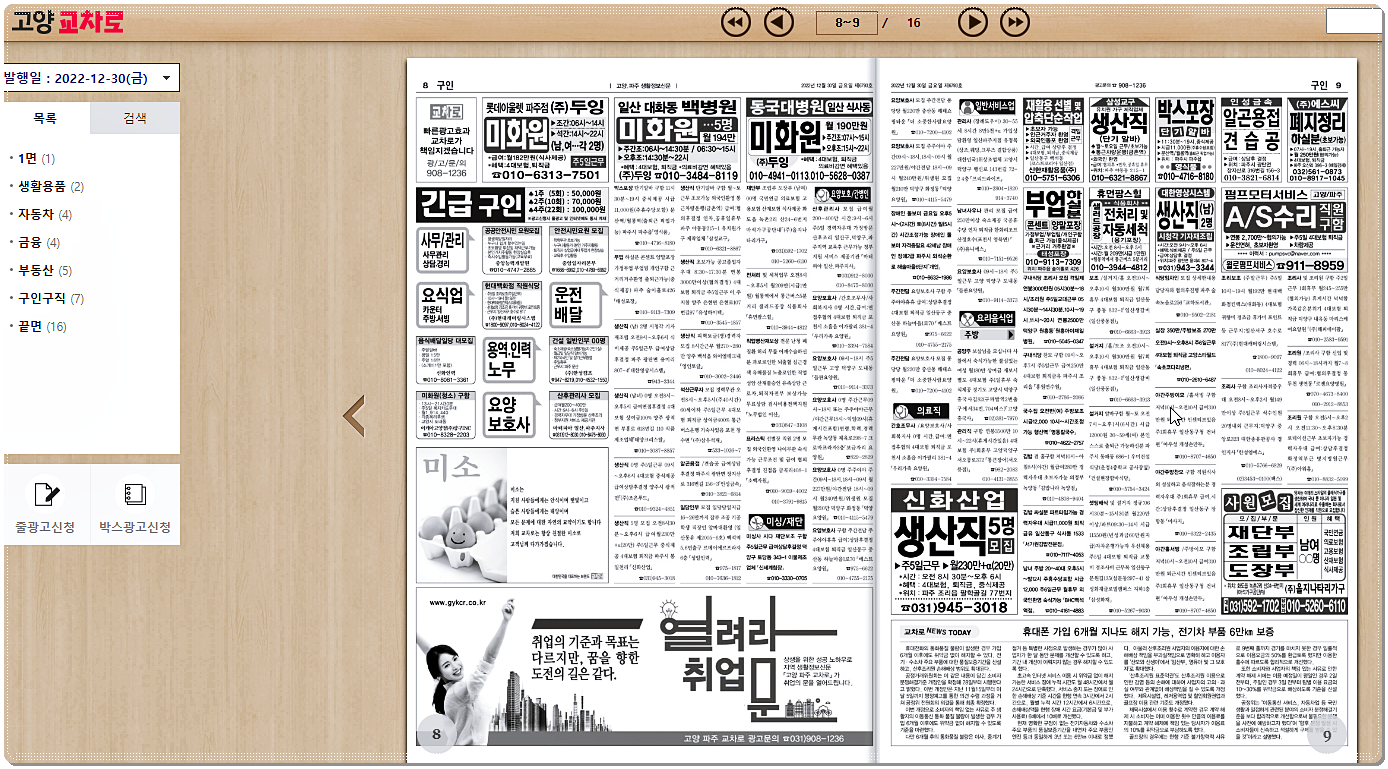Click the 박스광고신청 icon button
This screenshot has height=769, width=1388.
135,505
